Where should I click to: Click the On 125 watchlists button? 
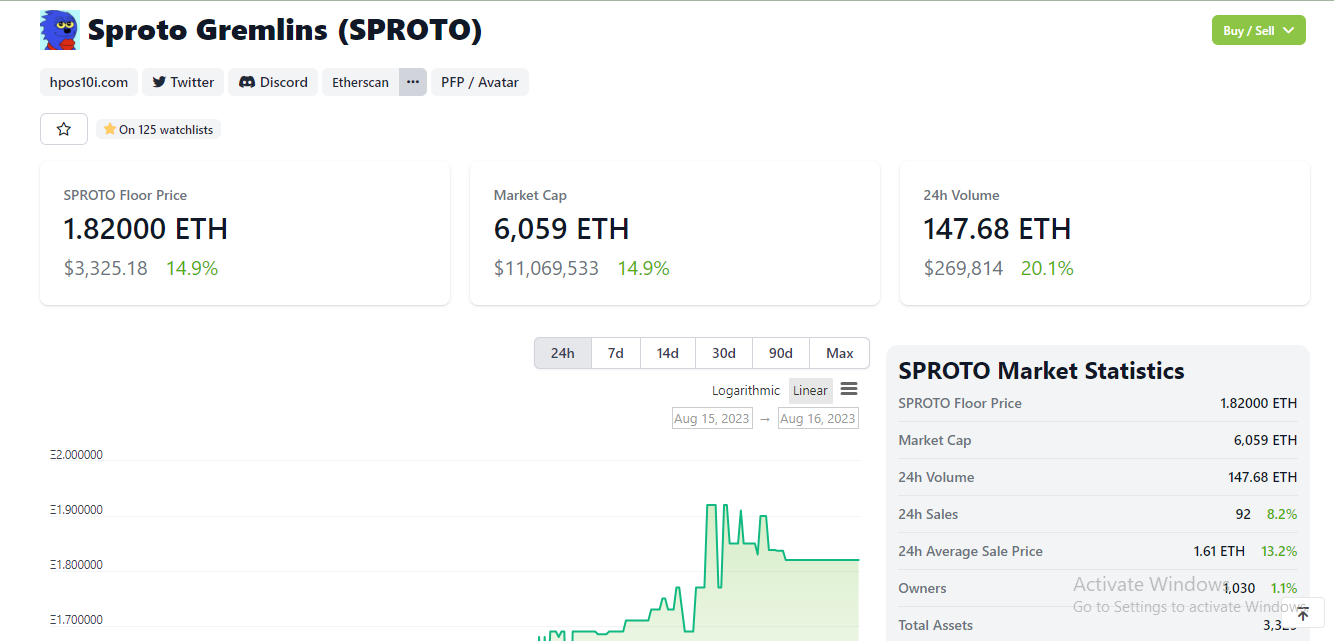[158, 128]
